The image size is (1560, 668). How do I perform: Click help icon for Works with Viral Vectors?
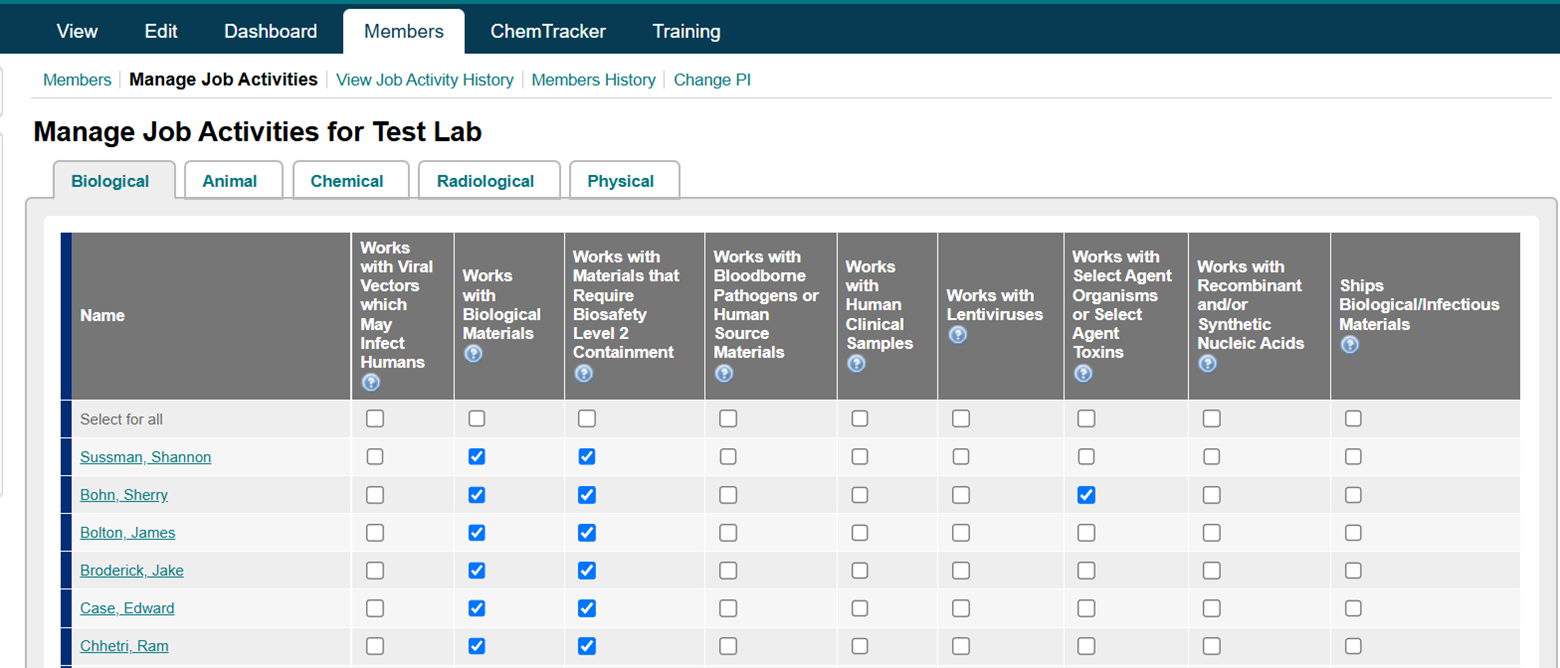click(x=371, y=382)
